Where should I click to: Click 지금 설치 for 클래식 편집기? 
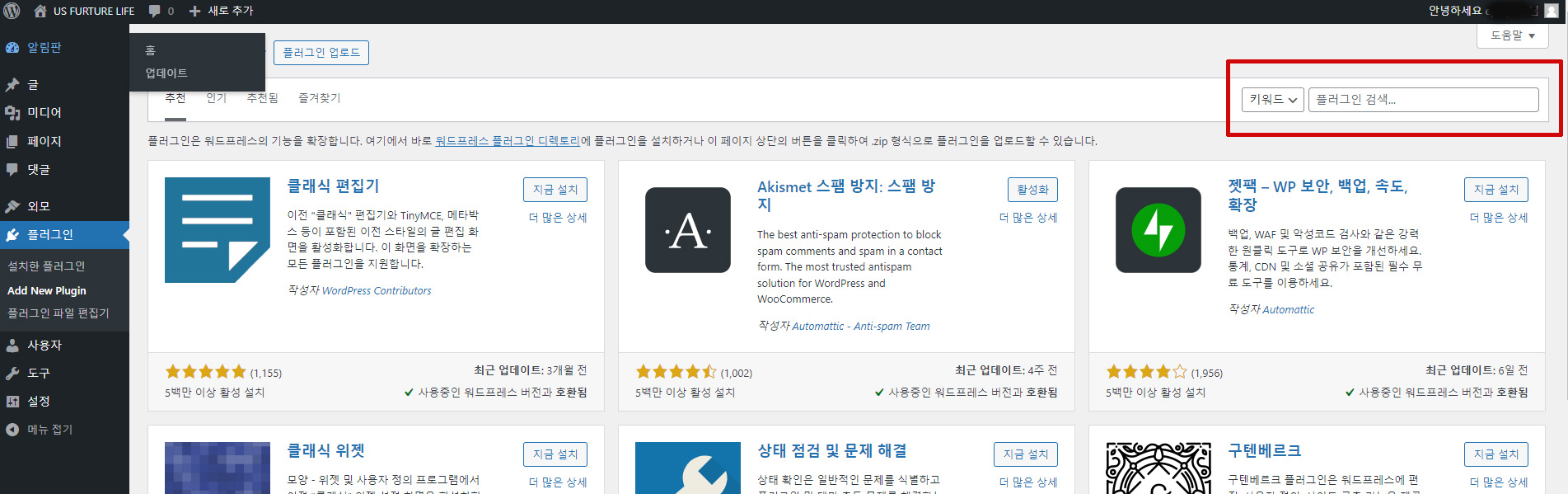coord(555,190)
